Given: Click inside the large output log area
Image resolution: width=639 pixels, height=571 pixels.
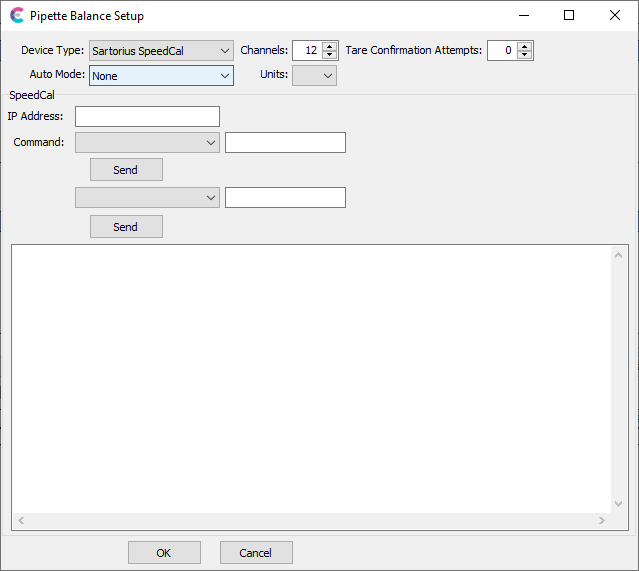Looking at the screenshot, I should 310,378.
